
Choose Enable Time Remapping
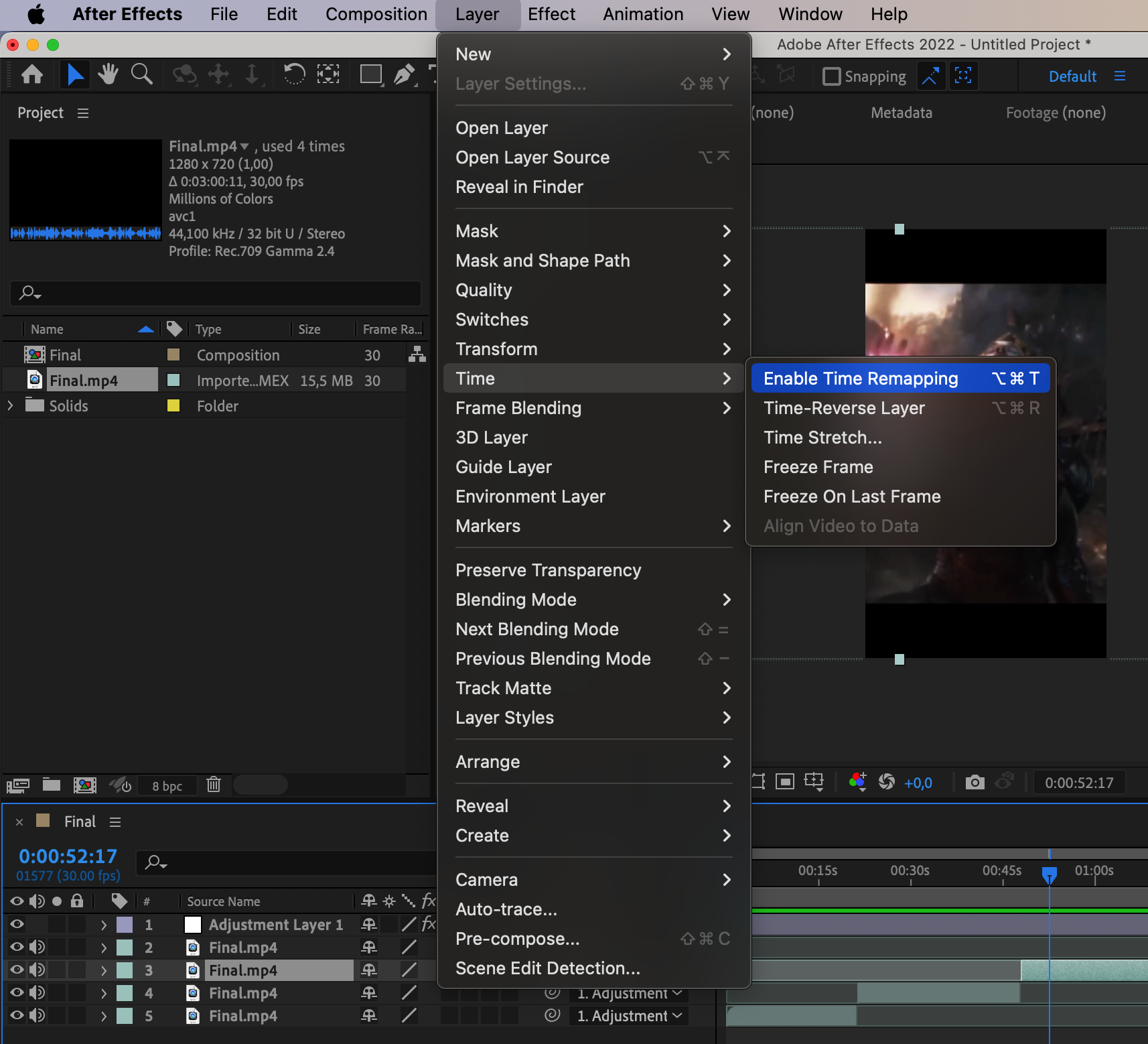point(860,379)
